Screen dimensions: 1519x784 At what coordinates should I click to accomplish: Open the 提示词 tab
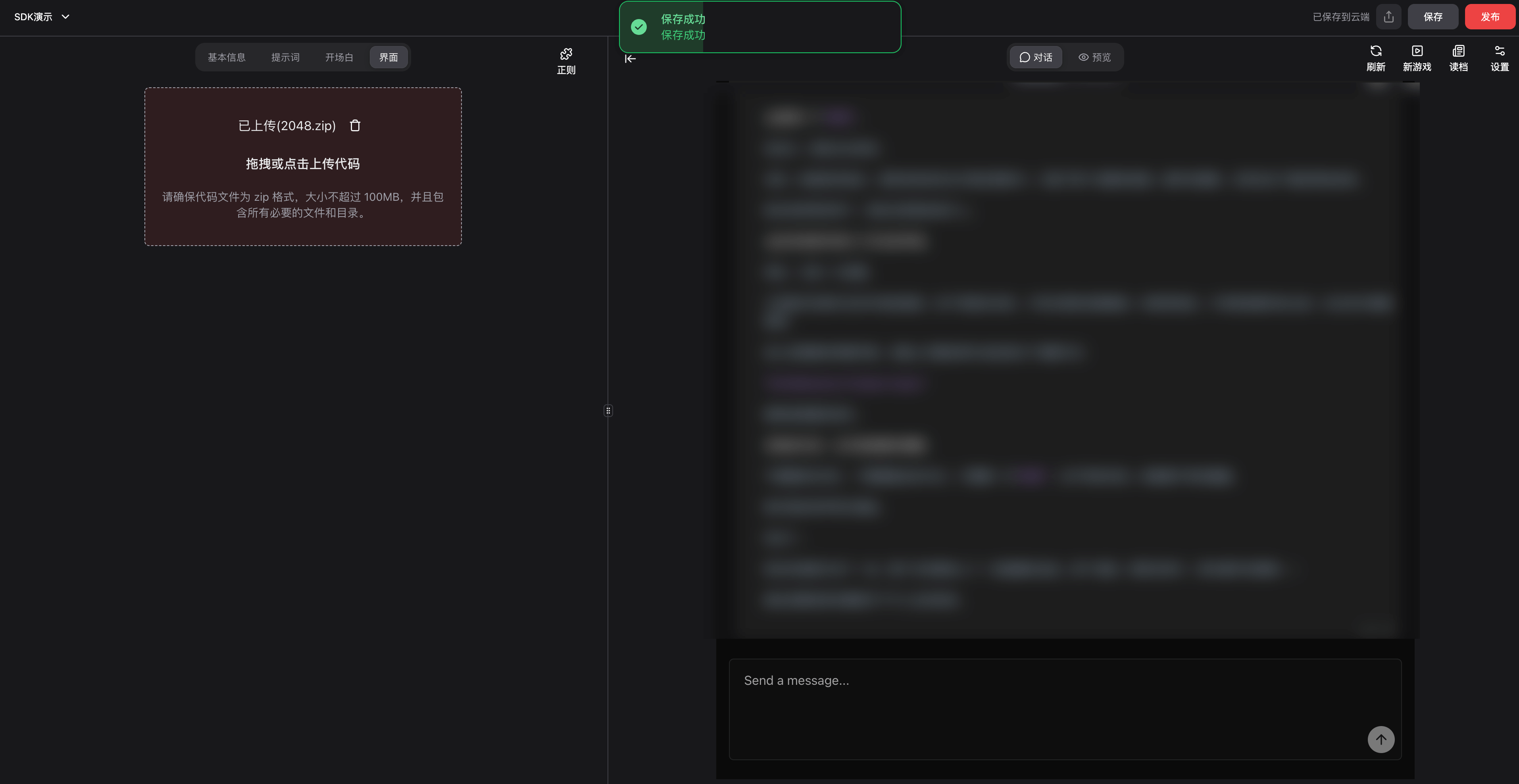tap(285, 57)
